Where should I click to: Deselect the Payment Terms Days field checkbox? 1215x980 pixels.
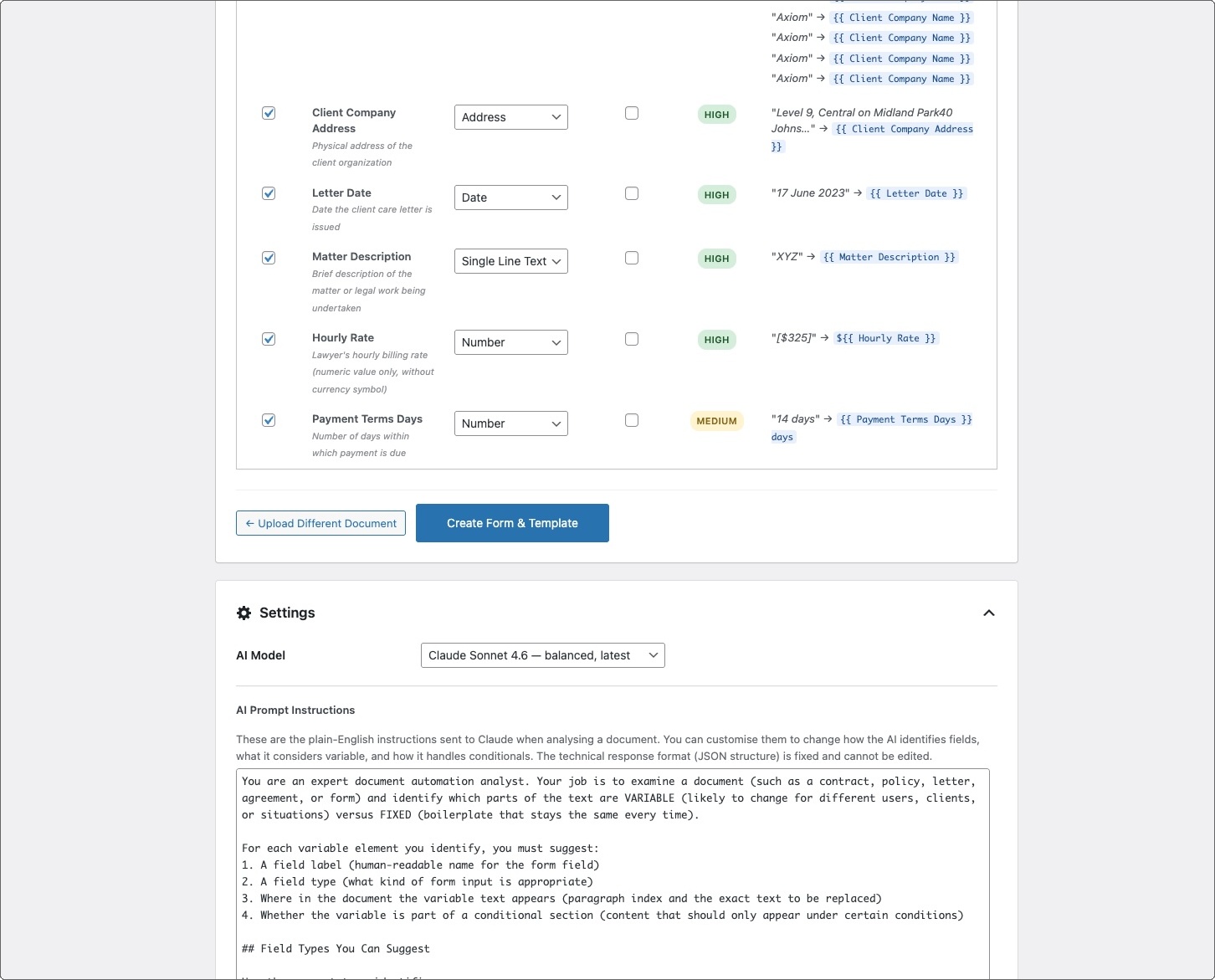[269, 420]
